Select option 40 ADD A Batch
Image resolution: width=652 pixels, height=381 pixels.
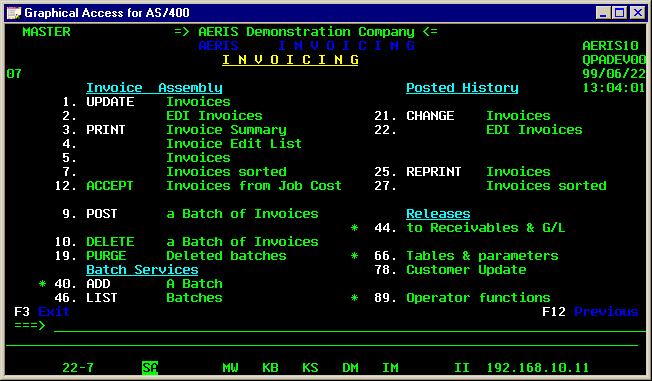138,284
